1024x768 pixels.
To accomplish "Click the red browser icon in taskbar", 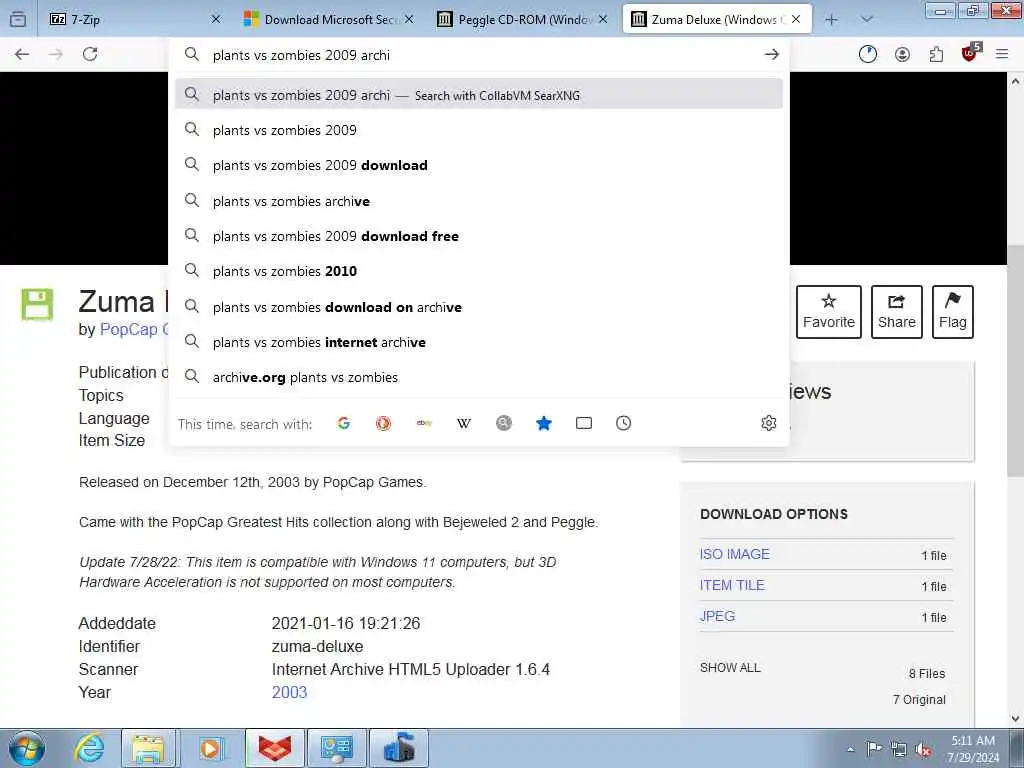I will (x=275, y=748).
